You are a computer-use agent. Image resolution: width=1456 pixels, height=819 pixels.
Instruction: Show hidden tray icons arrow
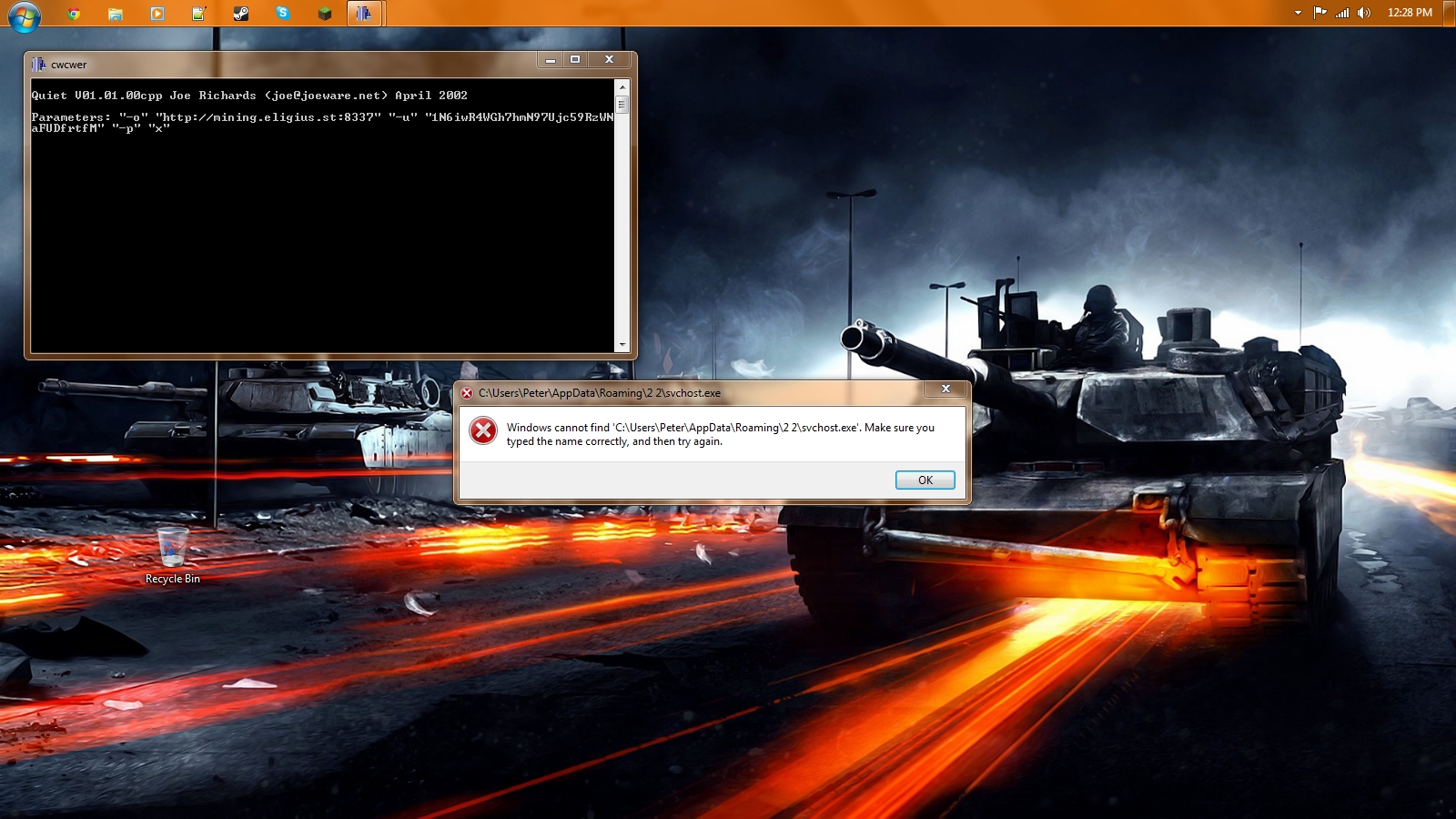(x=1298, y=13)
